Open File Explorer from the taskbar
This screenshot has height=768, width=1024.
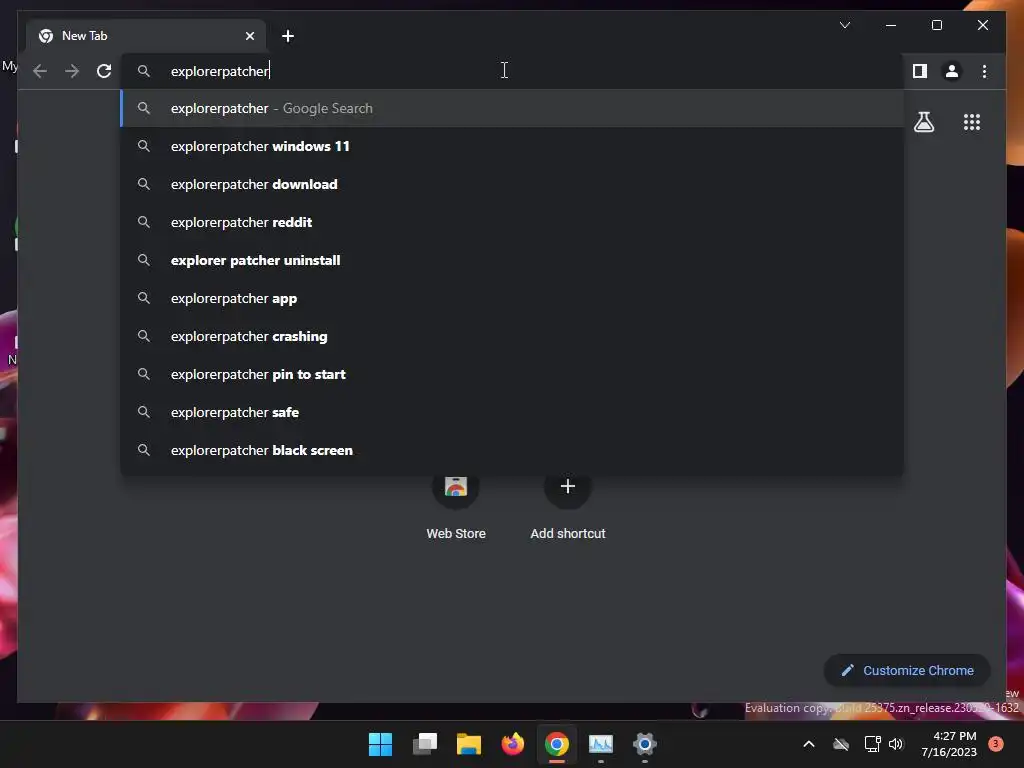tap(468, 744)
